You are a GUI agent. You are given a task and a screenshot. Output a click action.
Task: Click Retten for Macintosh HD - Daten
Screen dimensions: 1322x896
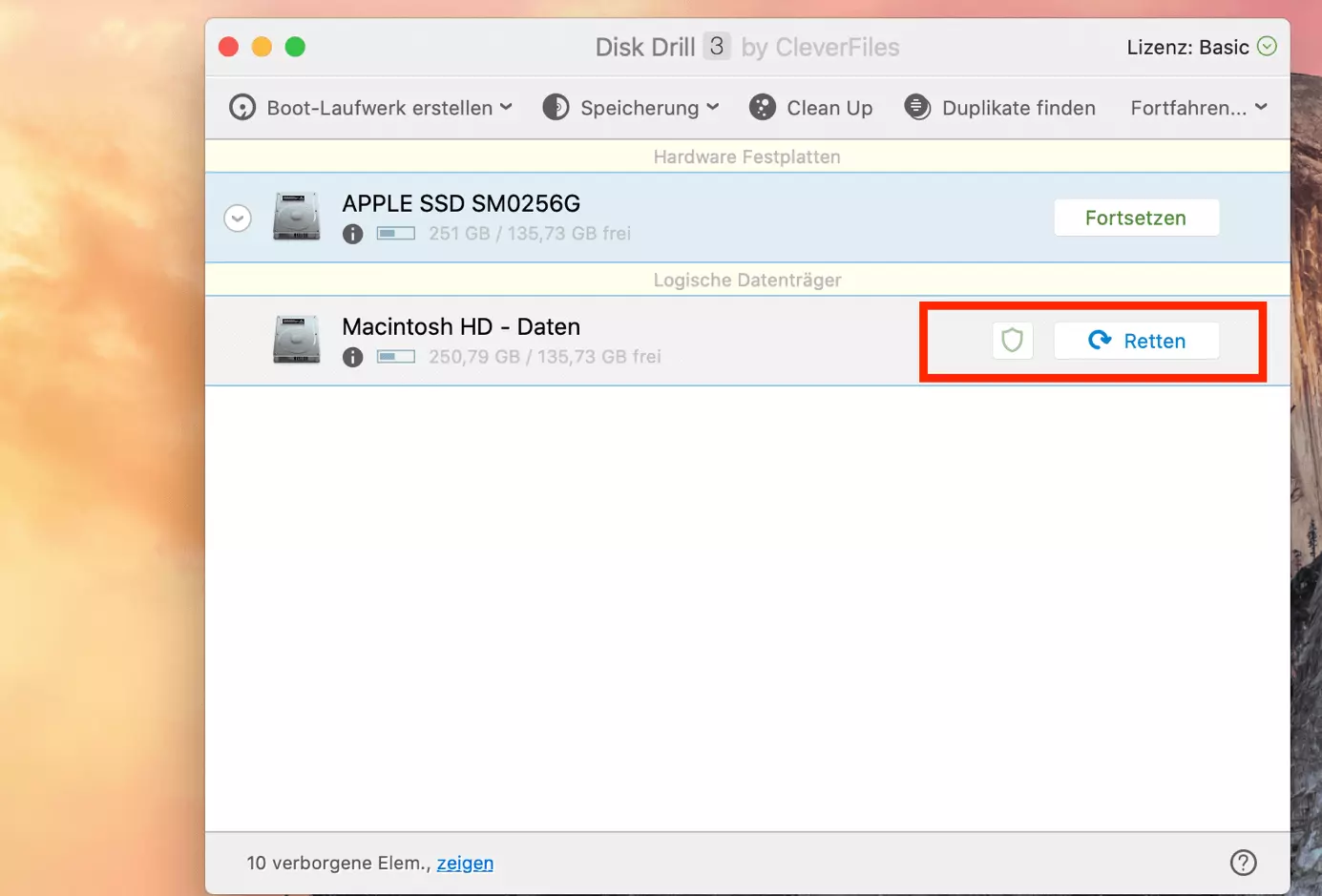point(1136,341)
